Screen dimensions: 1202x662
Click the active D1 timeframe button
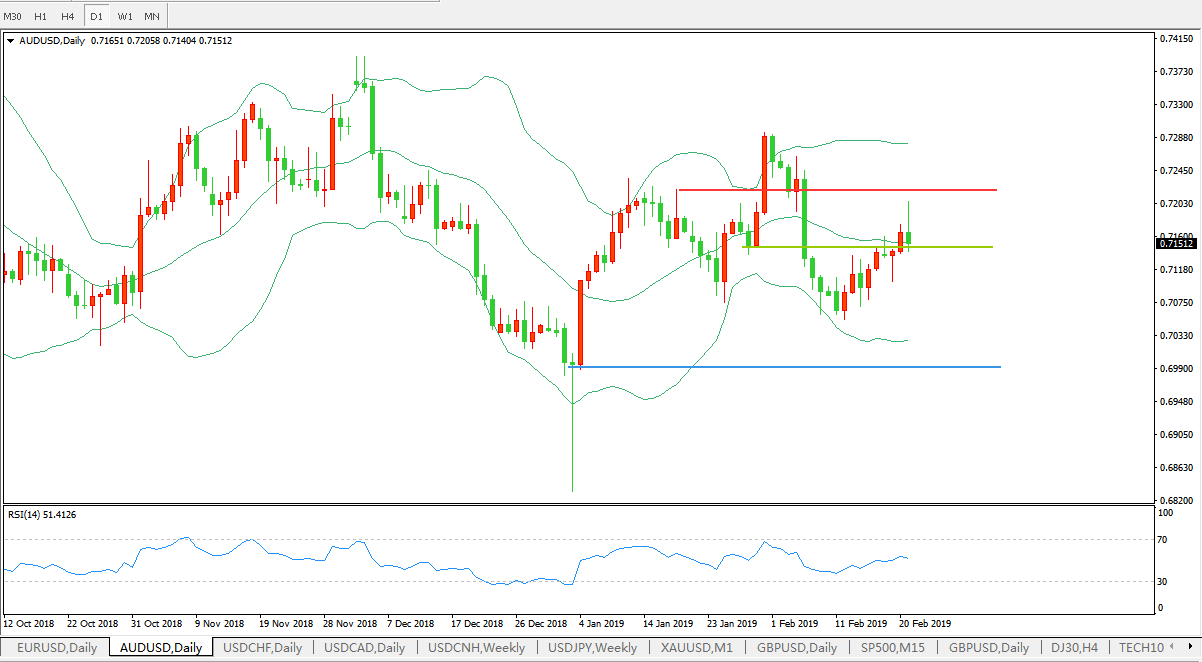(x=96, y=16)
